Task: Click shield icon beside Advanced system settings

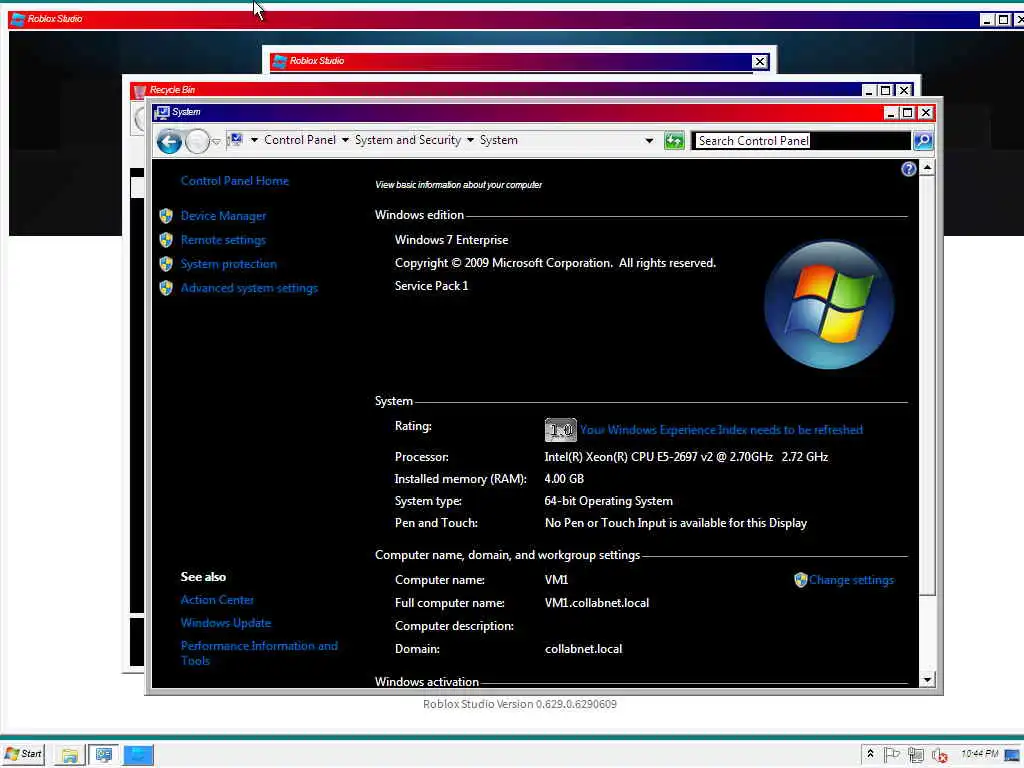Action: [x=166, y=288]
